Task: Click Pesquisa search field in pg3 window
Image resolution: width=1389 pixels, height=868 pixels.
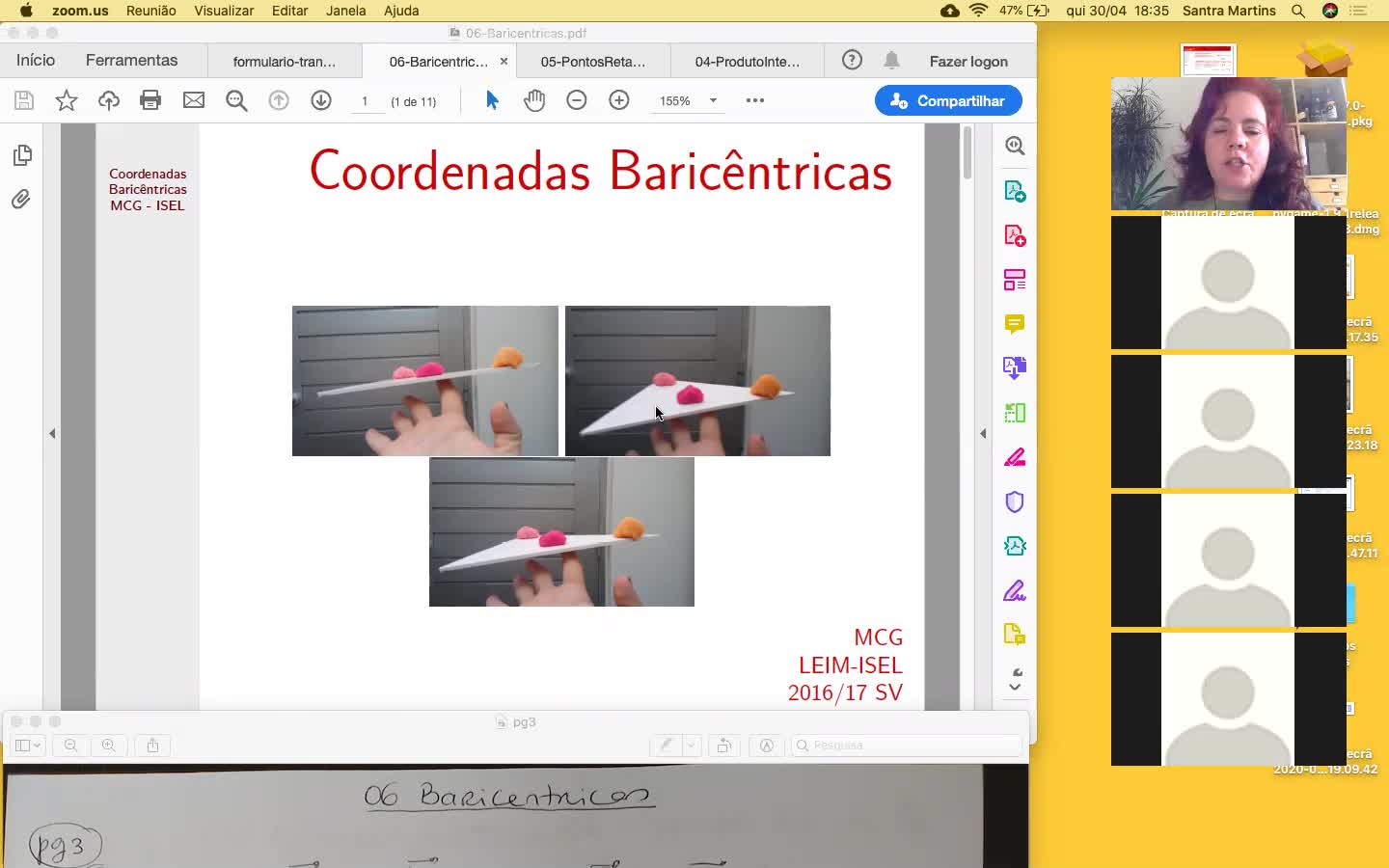Action: [x=907, y=745]
